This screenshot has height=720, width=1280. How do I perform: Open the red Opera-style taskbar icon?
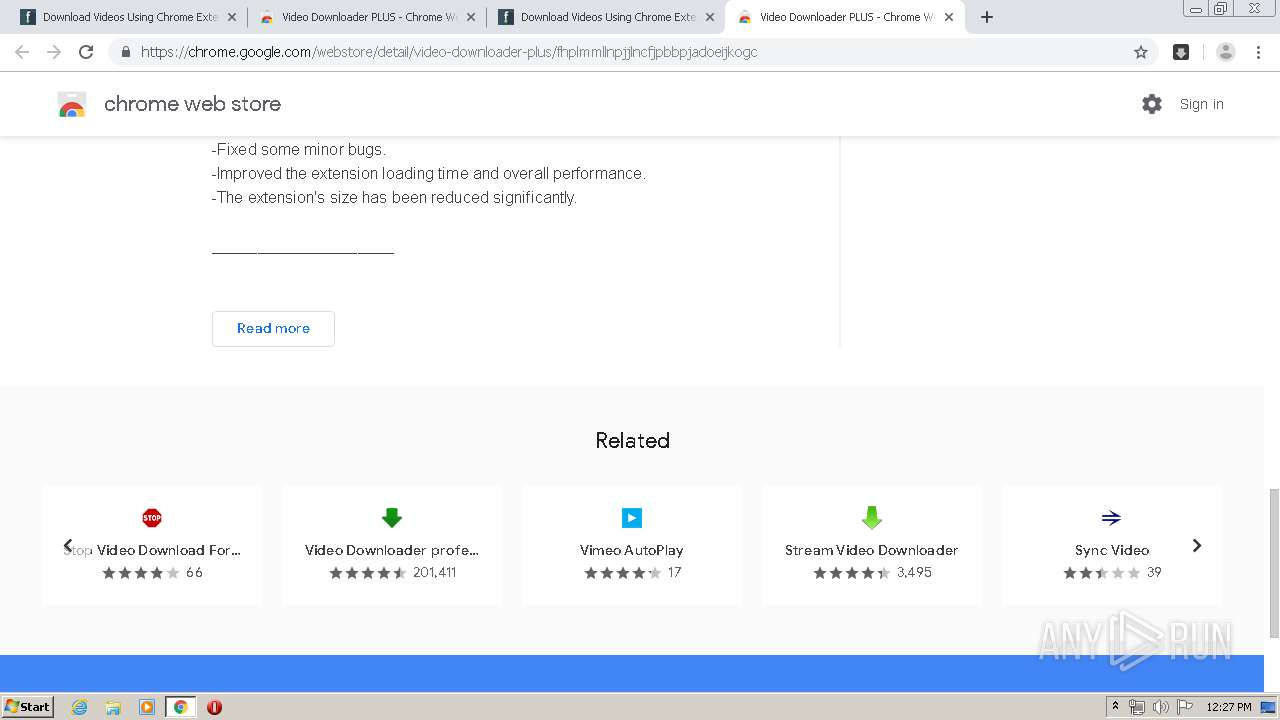[214, 707]
